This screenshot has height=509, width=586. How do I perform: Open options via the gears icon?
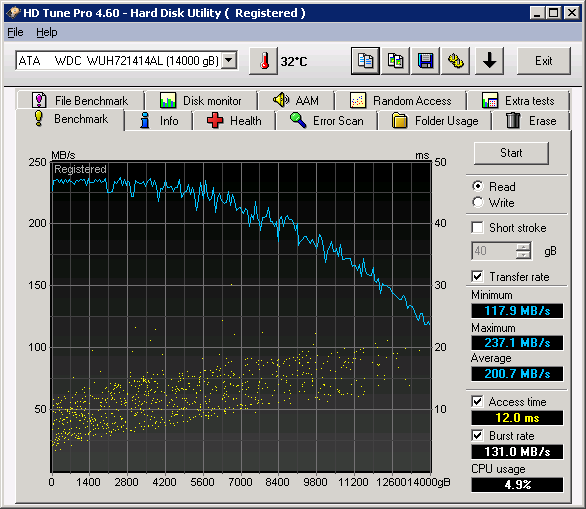pos(456,61)
